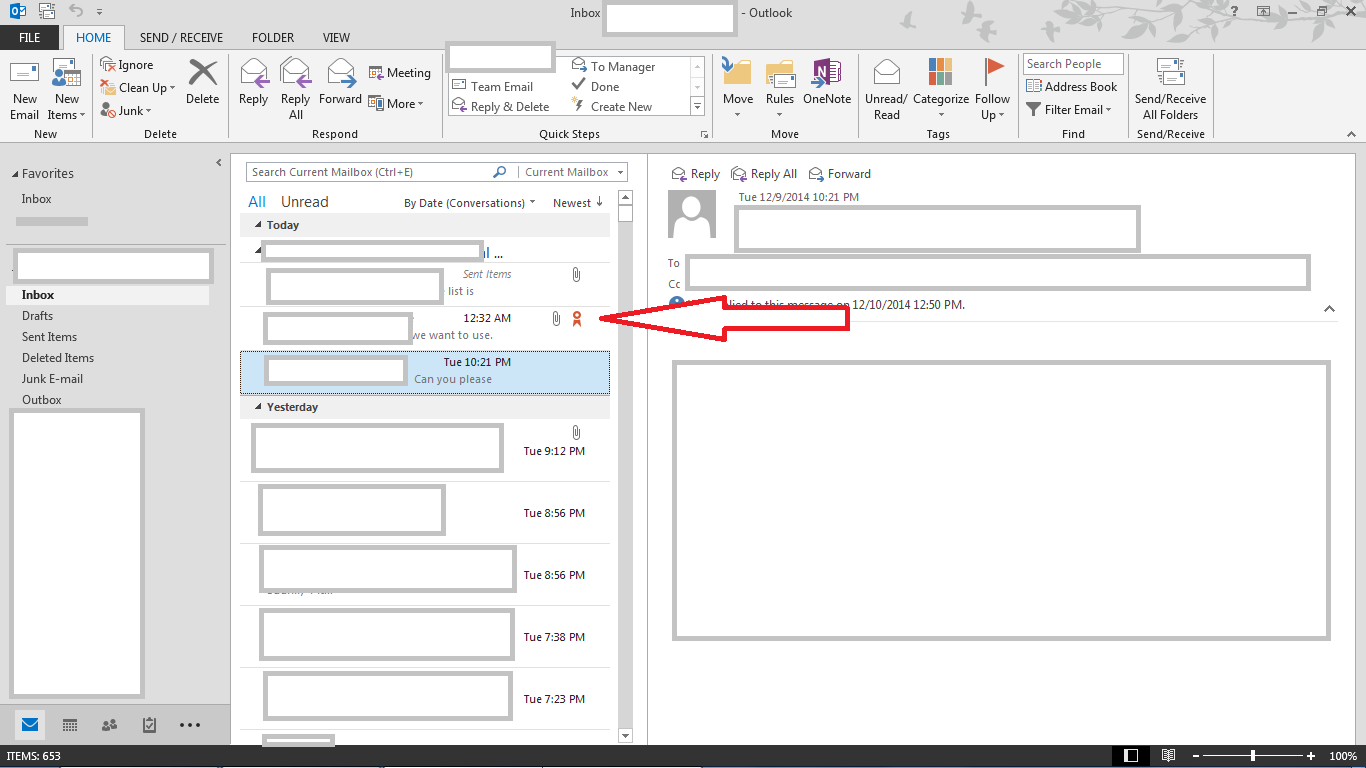Image resolution: width=1366 pixels, height=768 pixels.
Task: Switch to the SEND / RECEIVE tab
Action: tap(182, 38)
